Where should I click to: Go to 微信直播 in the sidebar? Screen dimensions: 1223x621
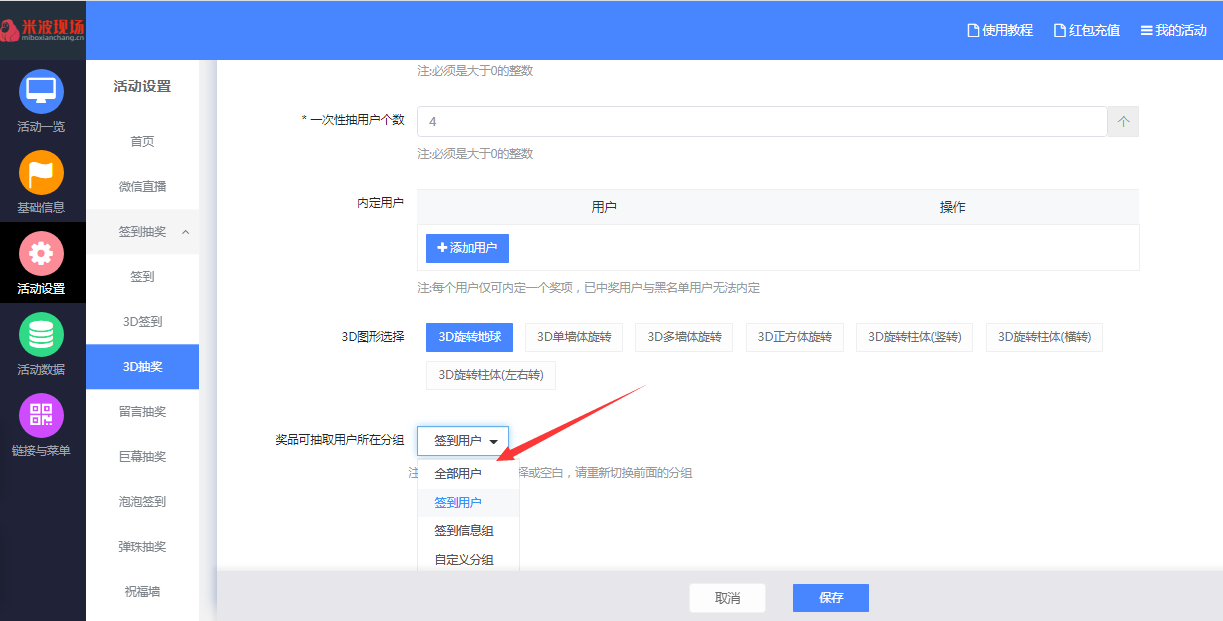point(142,186)
